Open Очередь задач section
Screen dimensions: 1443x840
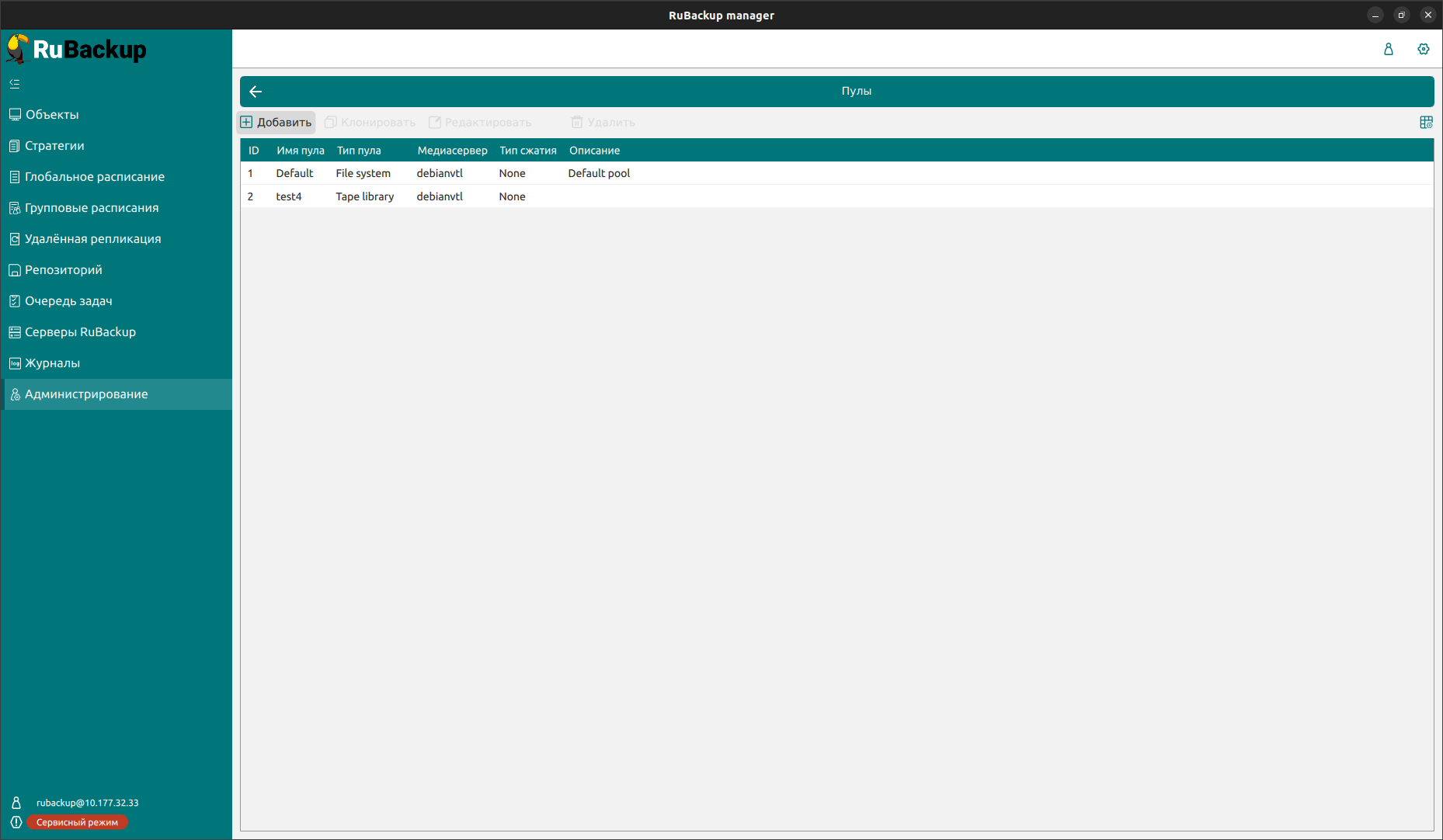tap(68, 301)
